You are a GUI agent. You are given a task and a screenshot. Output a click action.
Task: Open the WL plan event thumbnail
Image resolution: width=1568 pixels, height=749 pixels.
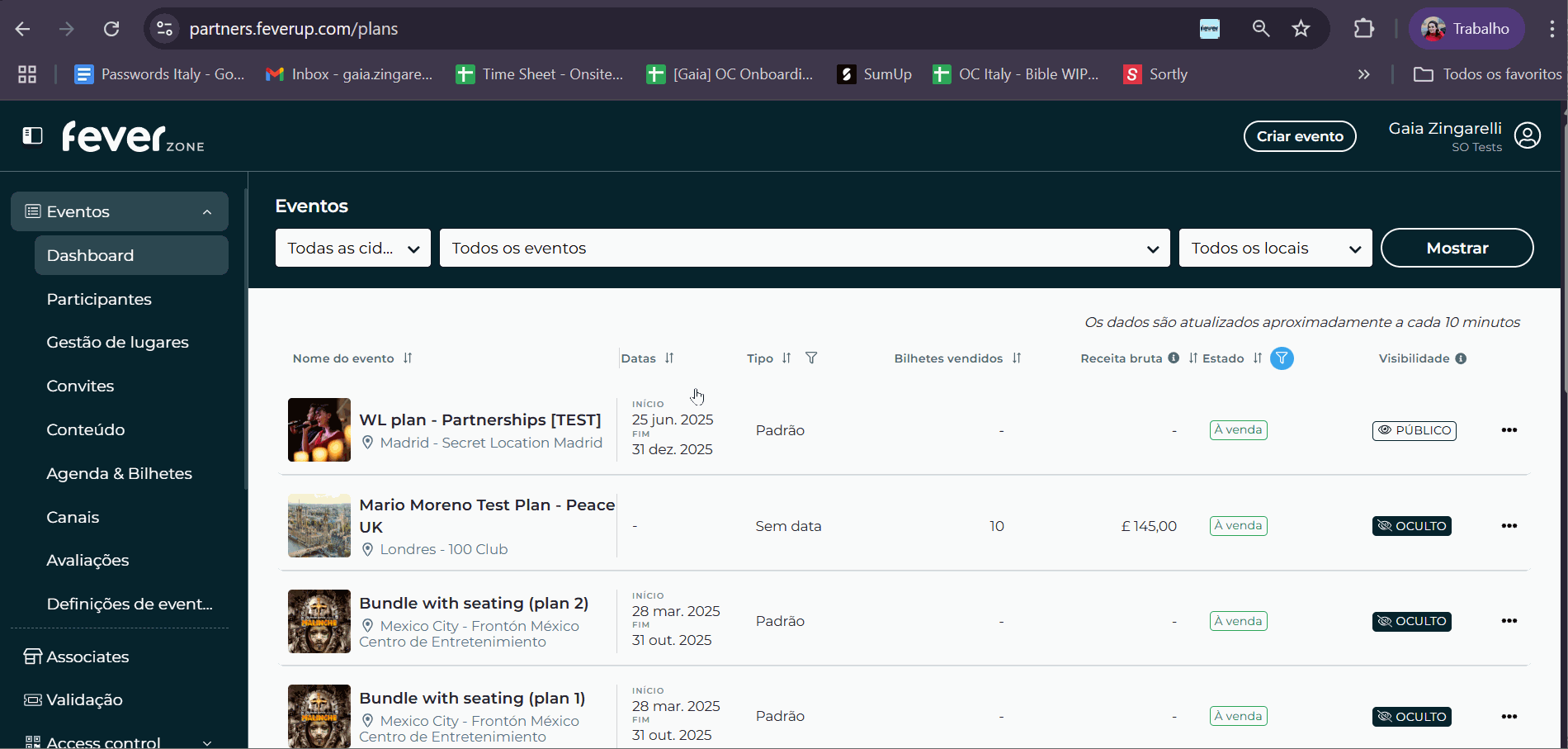tap(319, 430)
